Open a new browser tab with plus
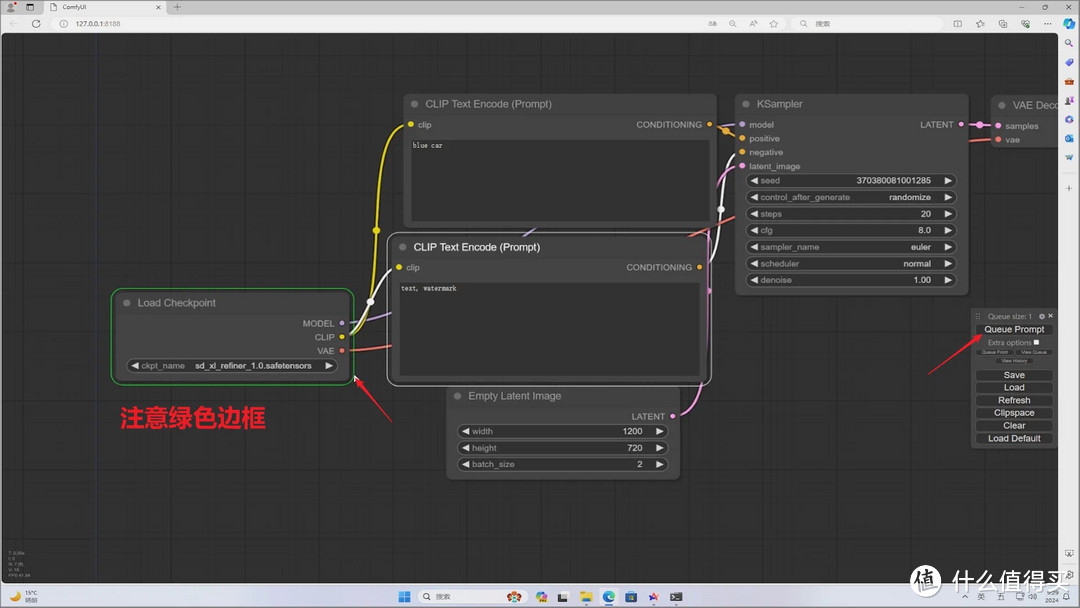Image resolution: width=1080 pixels, height=608 pixels. 177,7
